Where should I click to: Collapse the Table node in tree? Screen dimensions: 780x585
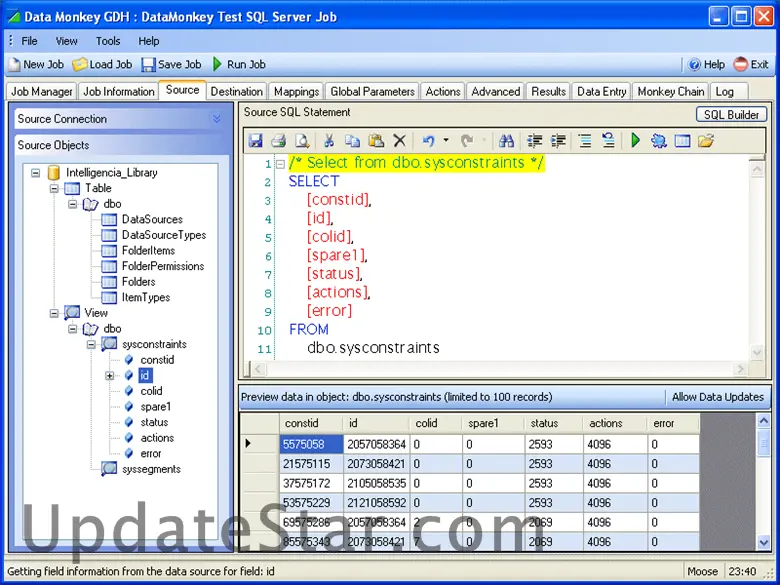coord(54,189)
